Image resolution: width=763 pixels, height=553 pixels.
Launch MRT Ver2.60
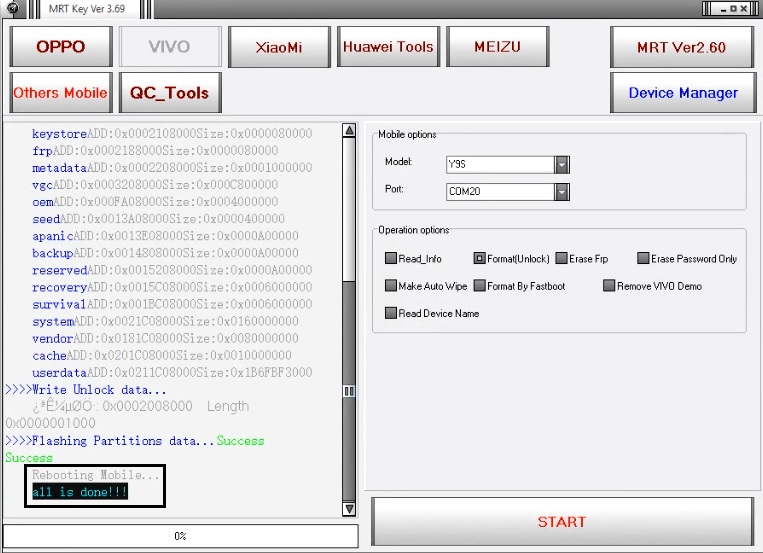682,47
